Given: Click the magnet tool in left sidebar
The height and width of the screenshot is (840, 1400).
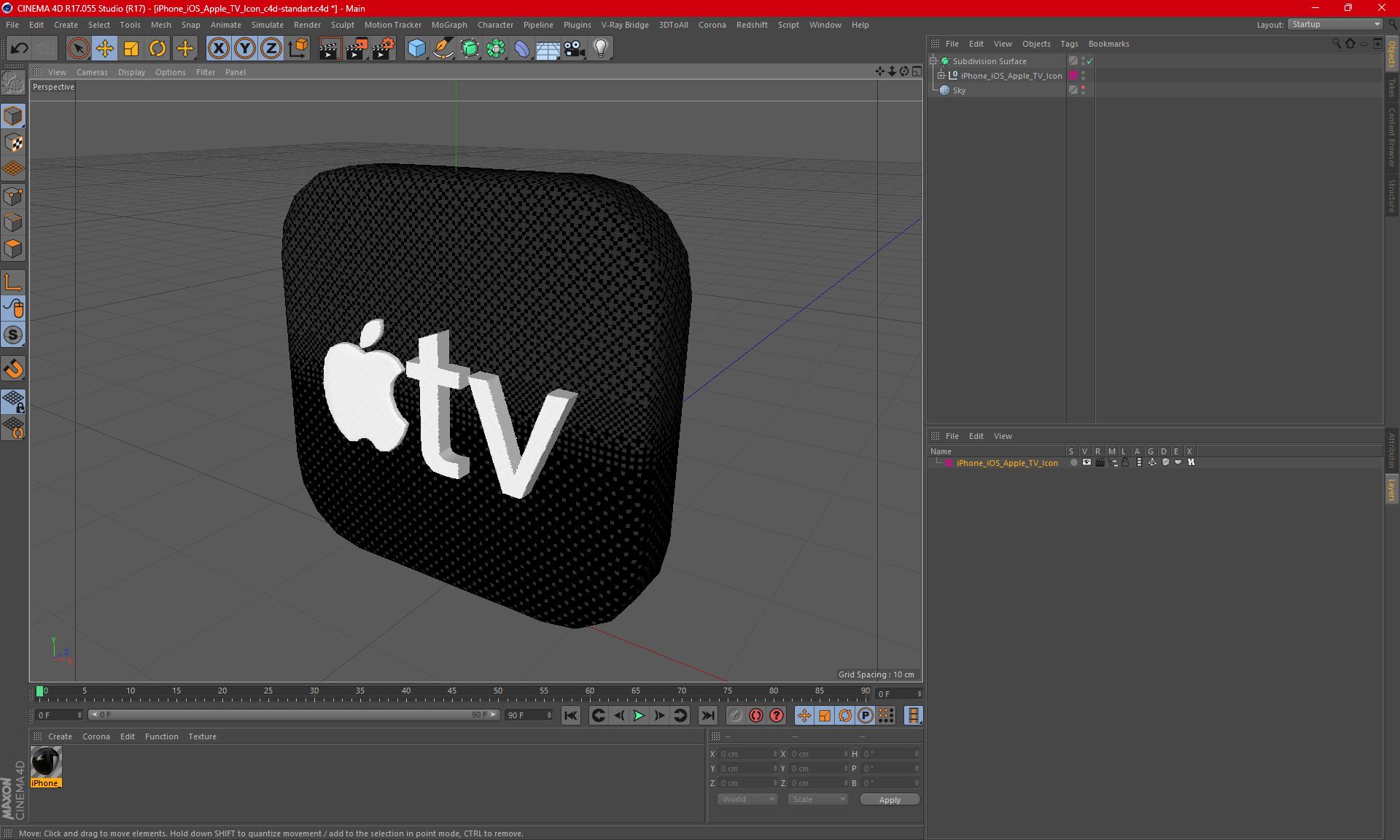Looking at the screenshot, I should 13,369.
